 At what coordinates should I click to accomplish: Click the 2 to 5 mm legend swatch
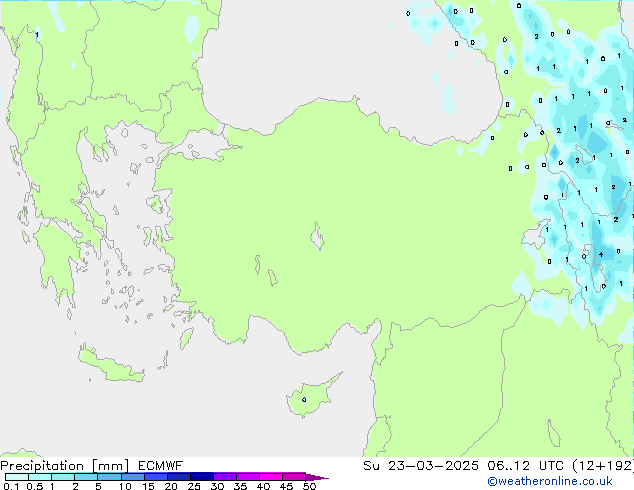coord(86,477)
